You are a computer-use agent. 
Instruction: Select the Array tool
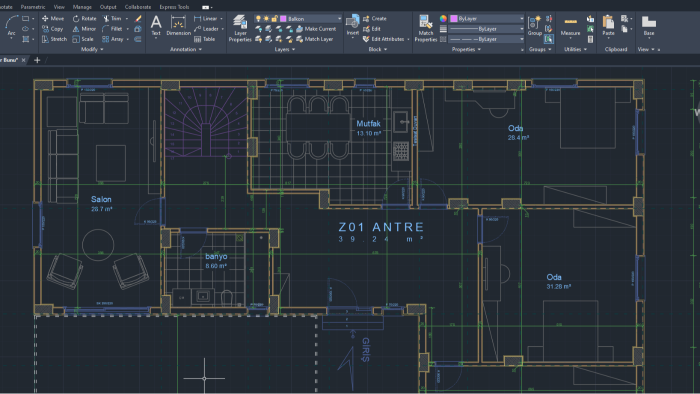[x=113, y=39]
